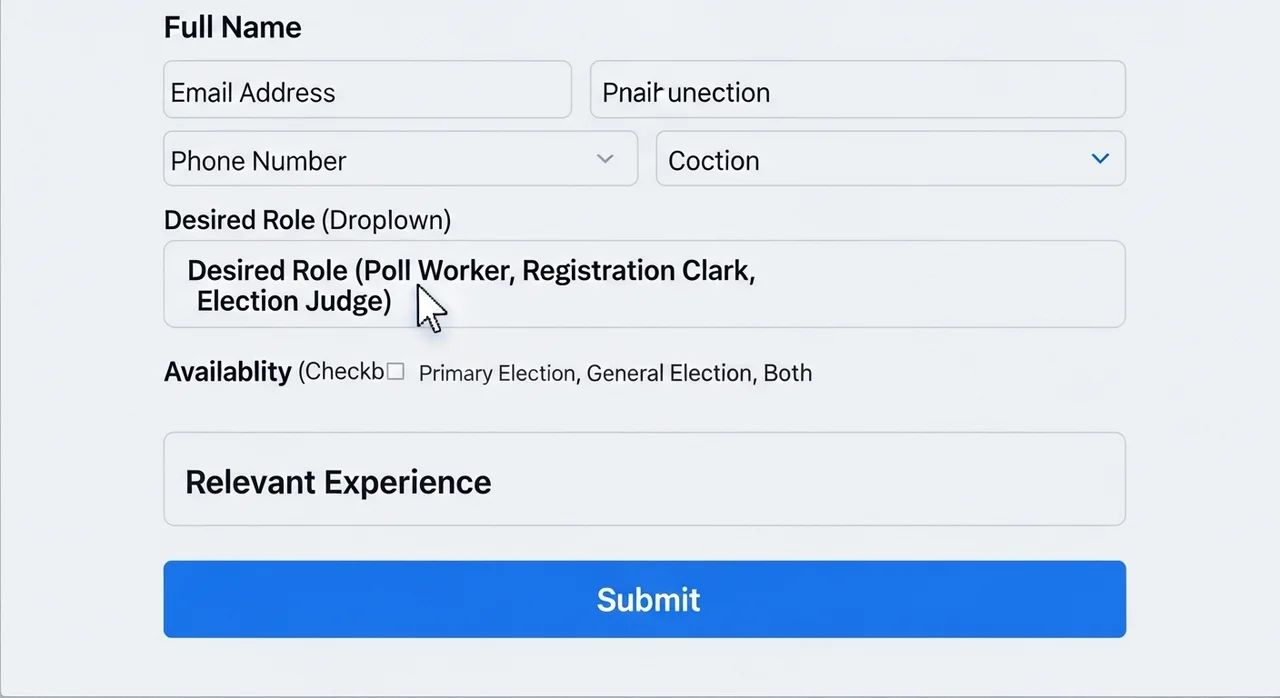Click the Availablity label text
1280x698 pixels.
[x=227, y=372]
